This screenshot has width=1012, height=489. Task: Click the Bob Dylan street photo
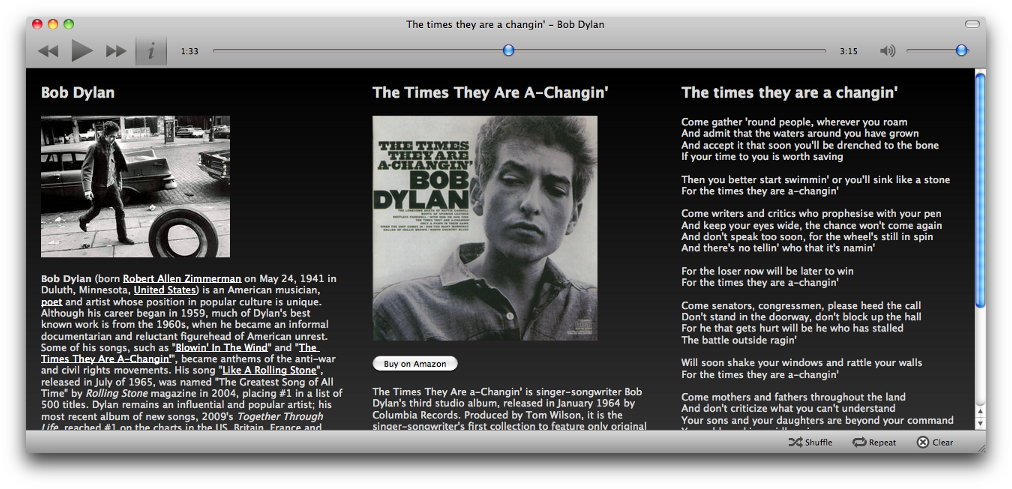click(136, 186)
